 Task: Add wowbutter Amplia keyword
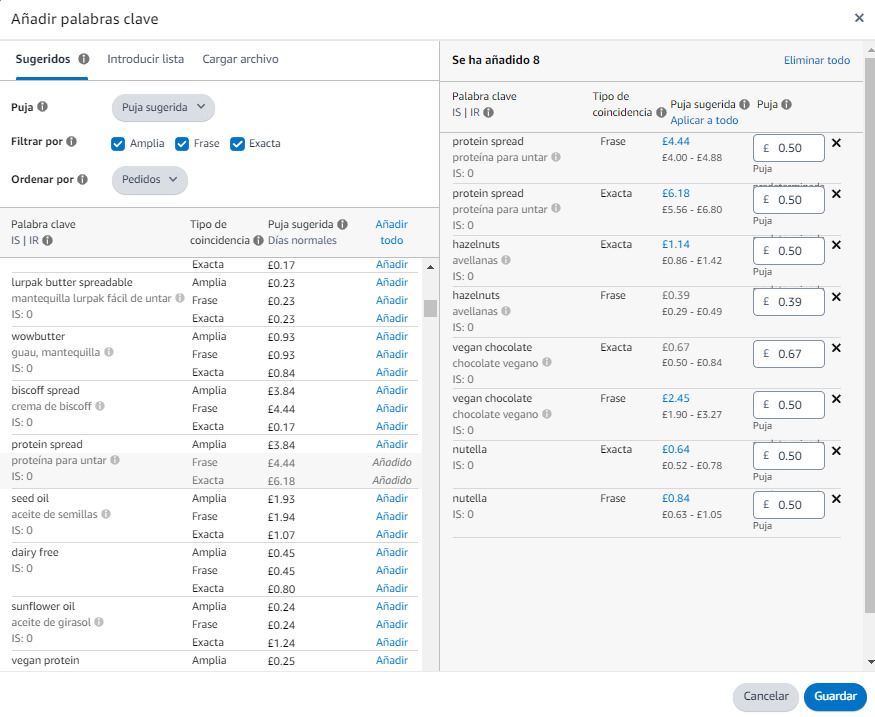coord(391,336)
